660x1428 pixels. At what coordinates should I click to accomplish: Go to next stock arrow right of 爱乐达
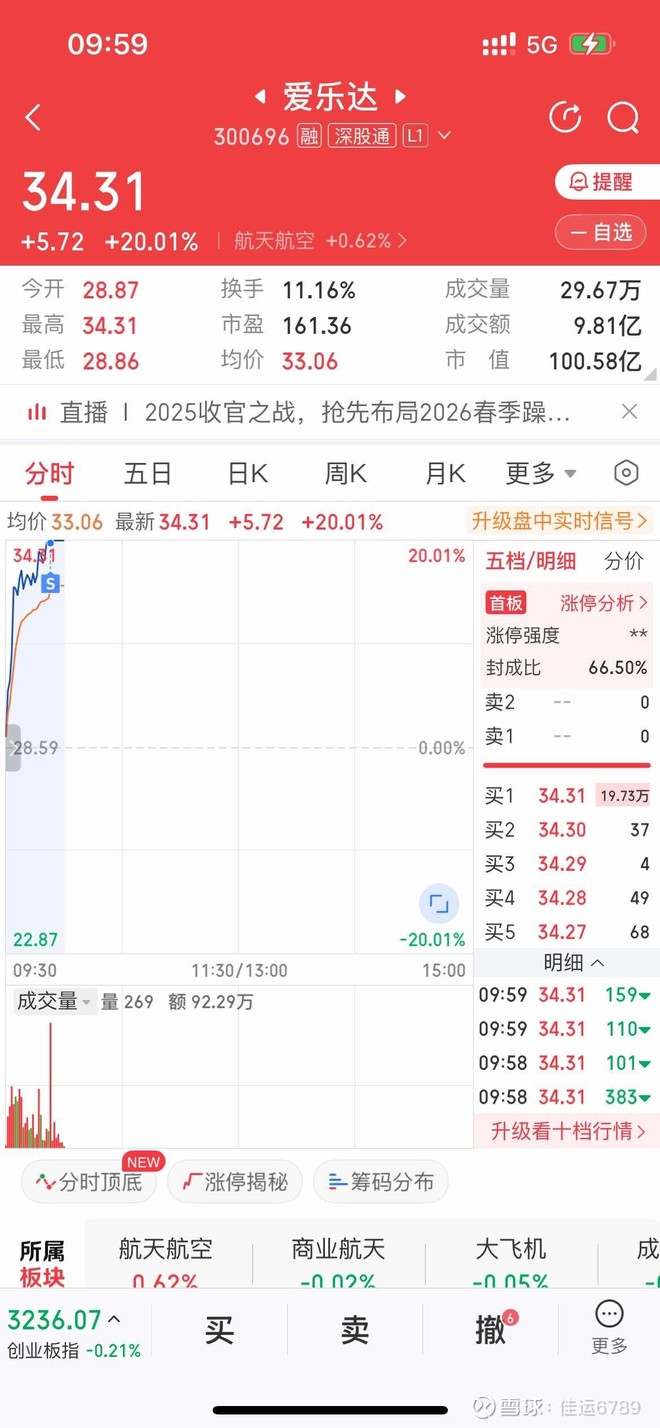click(400, 97)
